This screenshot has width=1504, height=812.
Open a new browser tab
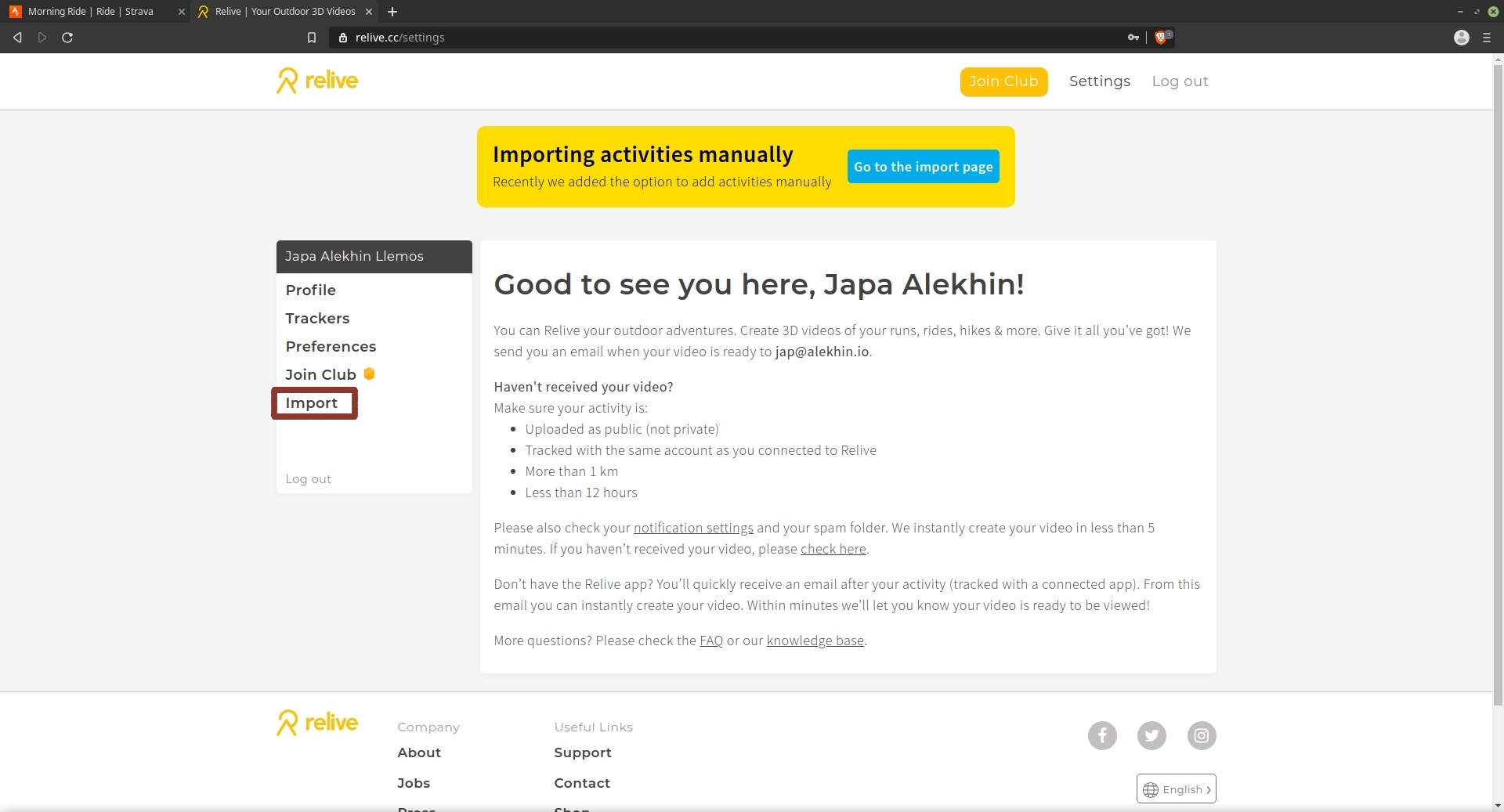pos(392,12)
